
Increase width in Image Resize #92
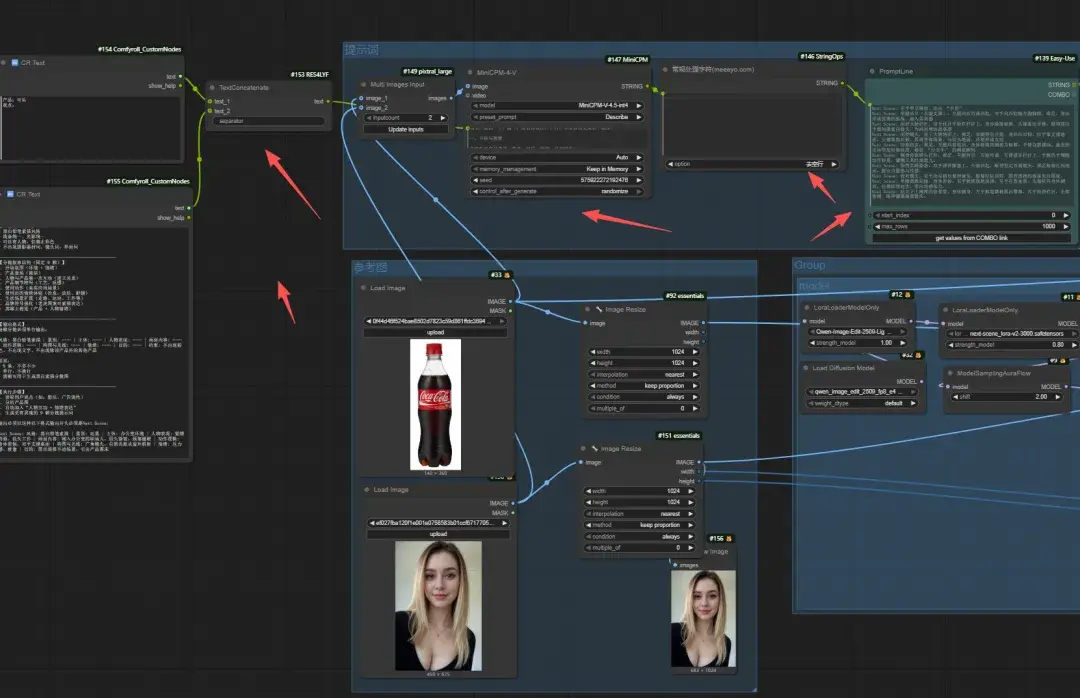point(695,351)
